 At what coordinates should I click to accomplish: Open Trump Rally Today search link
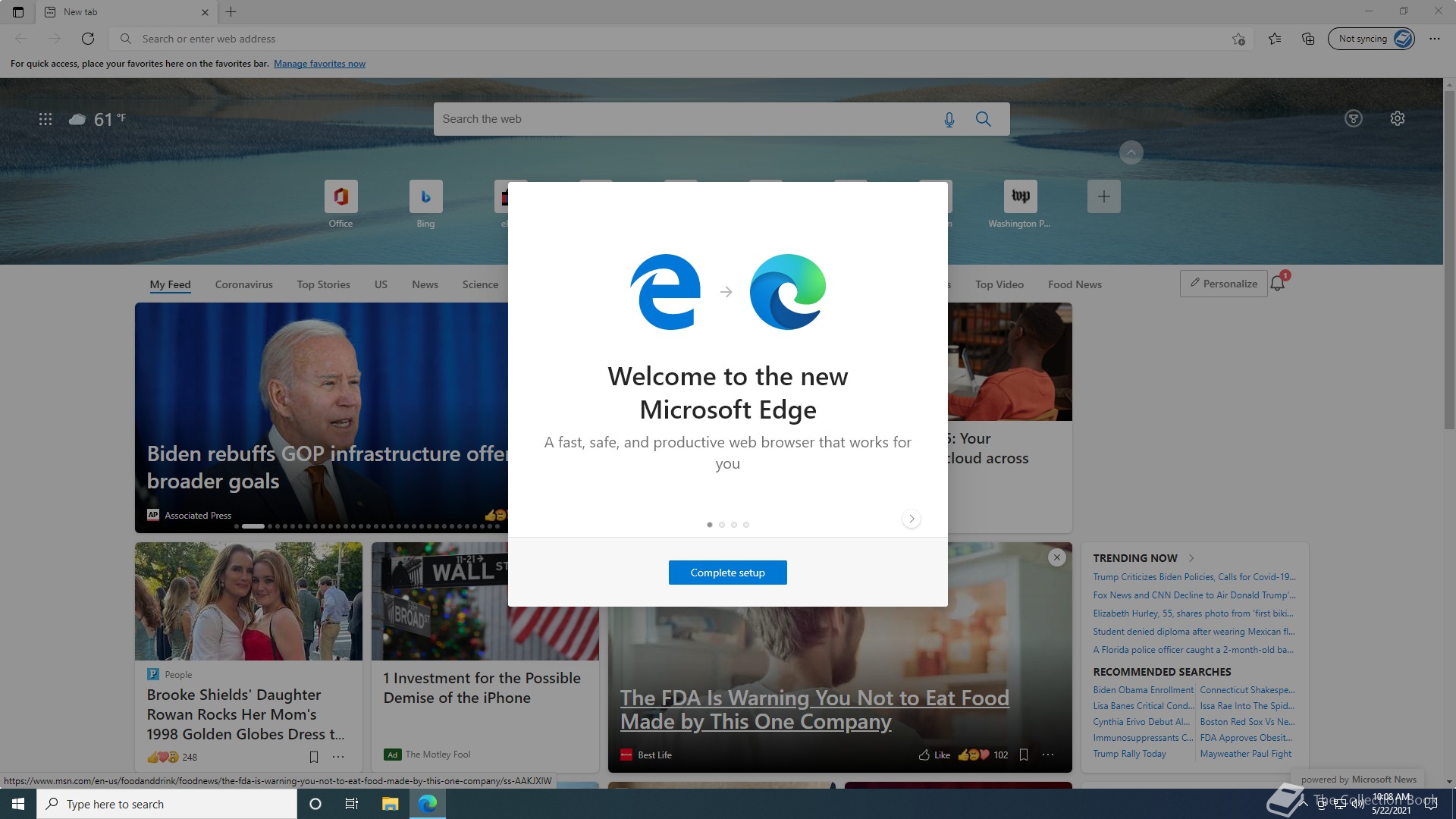coord(1129,754)
